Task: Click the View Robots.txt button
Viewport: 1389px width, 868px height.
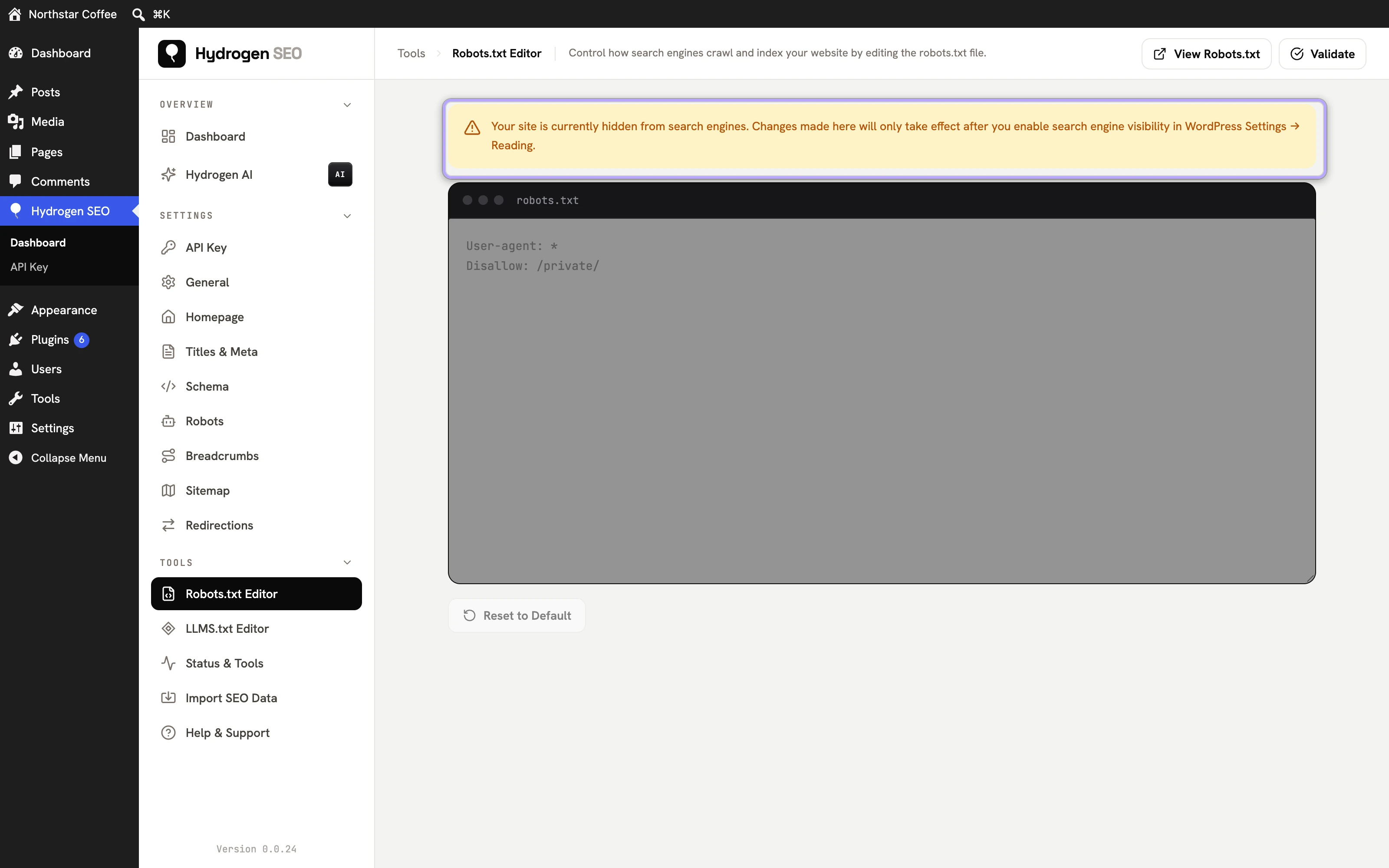Action: click(1207, 54)
